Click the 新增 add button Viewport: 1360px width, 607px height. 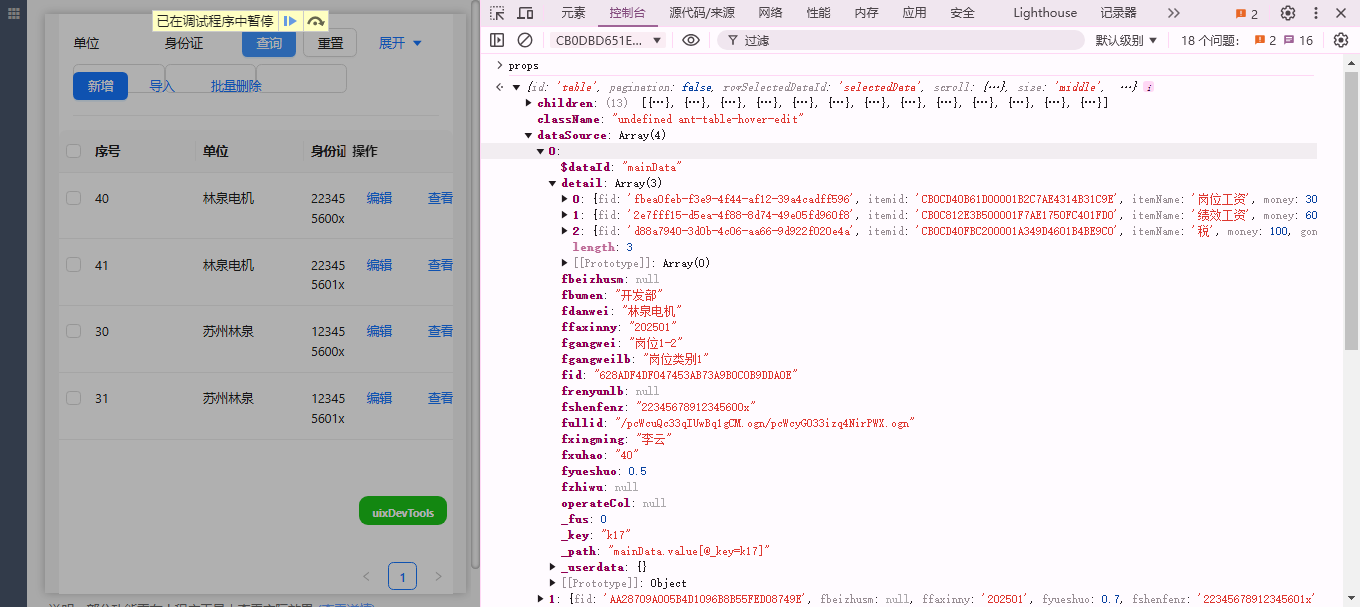pos(100,86)
